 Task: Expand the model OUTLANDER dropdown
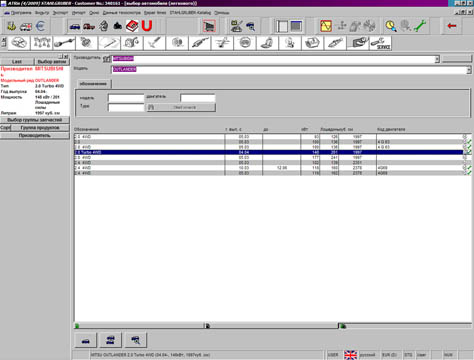click(469, 70)
